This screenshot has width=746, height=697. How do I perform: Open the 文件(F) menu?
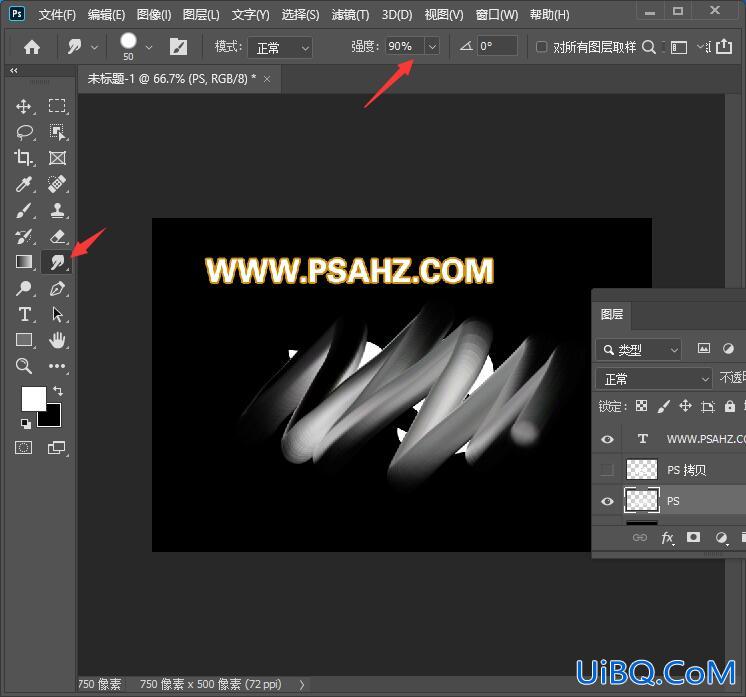57,15
